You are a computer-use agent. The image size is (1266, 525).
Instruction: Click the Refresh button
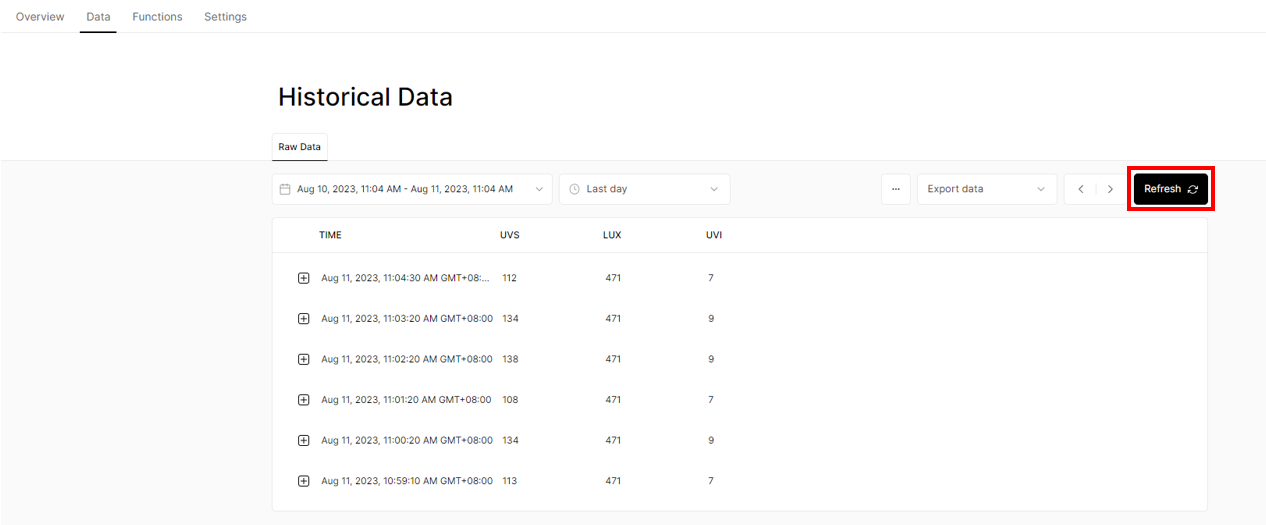(1171, 189)
